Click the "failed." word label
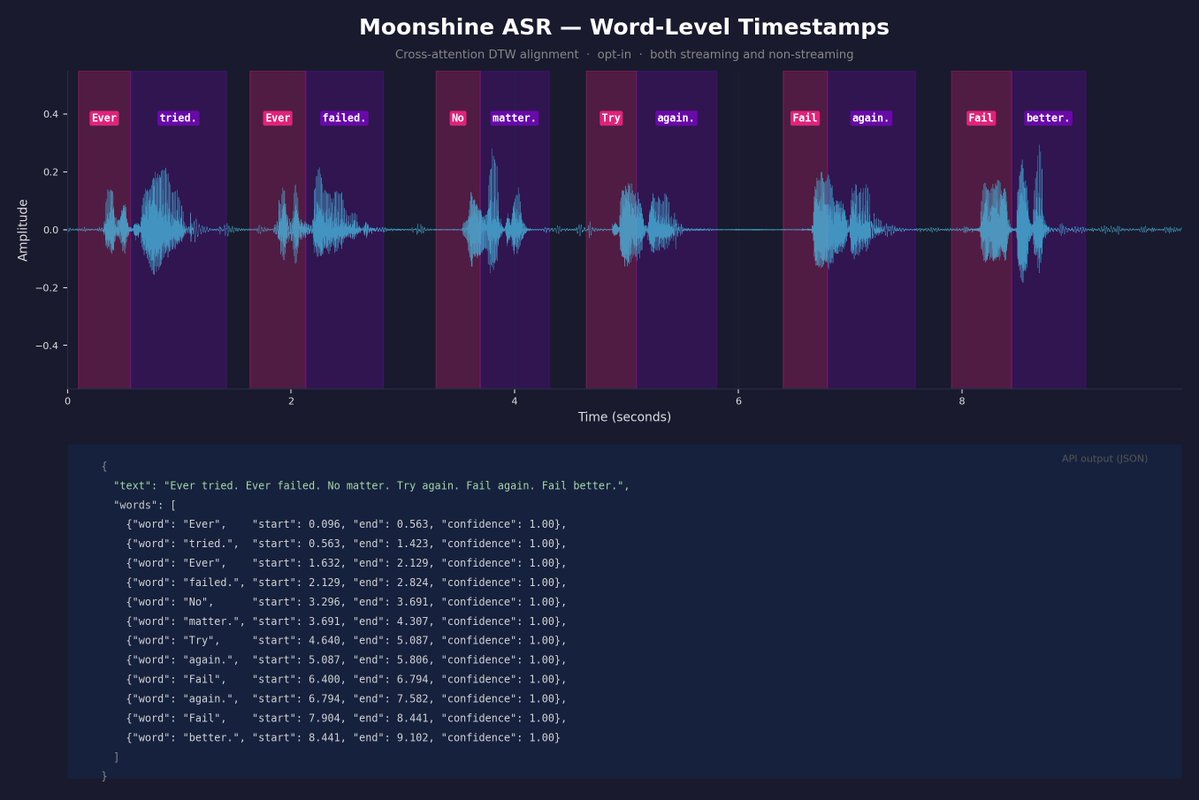 point(344,118)
